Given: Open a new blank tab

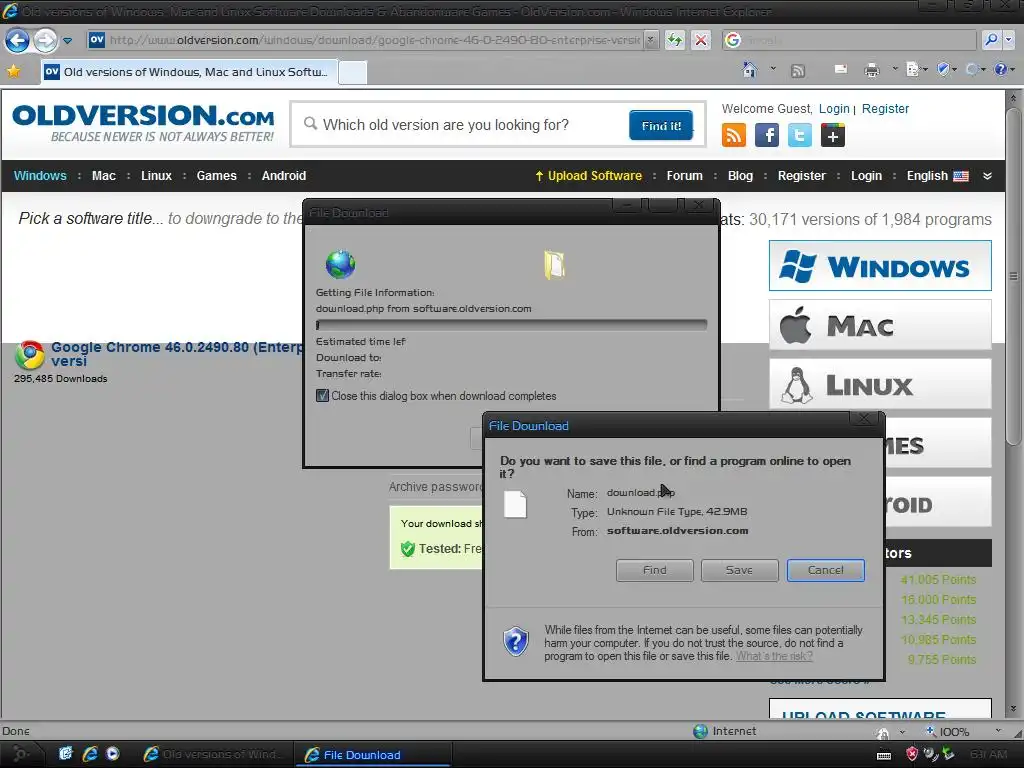Looking at the screenshot, I should [x=353, y=72].
